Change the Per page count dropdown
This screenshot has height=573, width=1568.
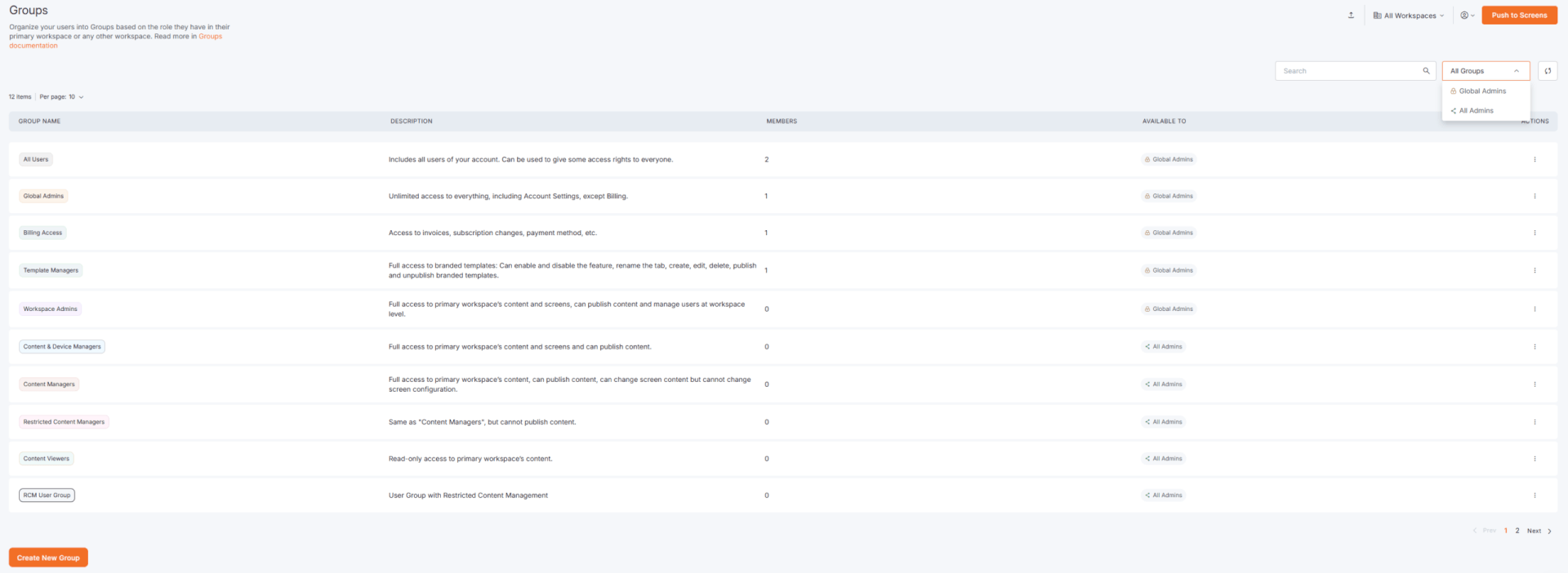[62, 96]
